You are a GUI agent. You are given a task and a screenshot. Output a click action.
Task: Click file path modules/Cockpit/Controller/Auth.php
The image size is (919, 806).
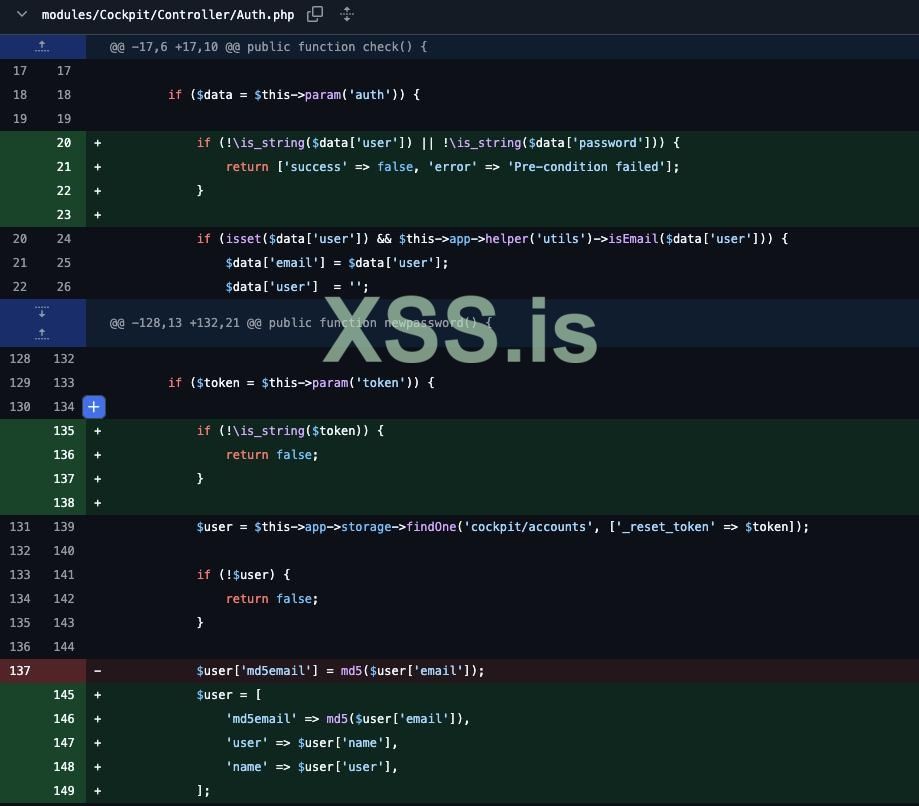[x=168, y=15]
